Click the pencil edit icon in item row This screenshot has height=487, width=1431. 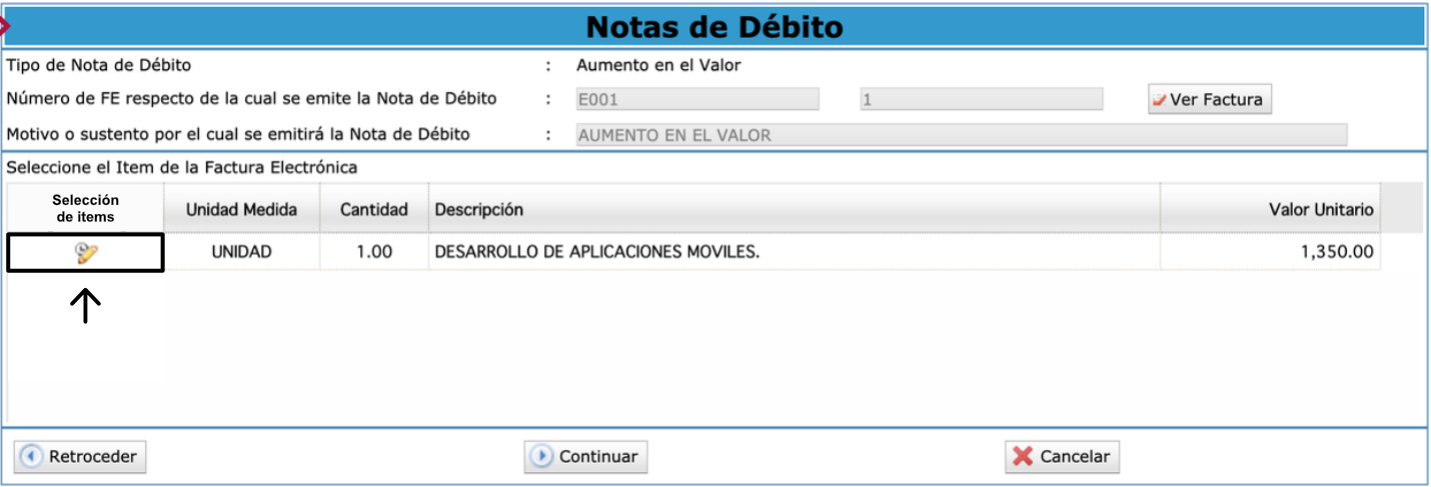(87, 253)
